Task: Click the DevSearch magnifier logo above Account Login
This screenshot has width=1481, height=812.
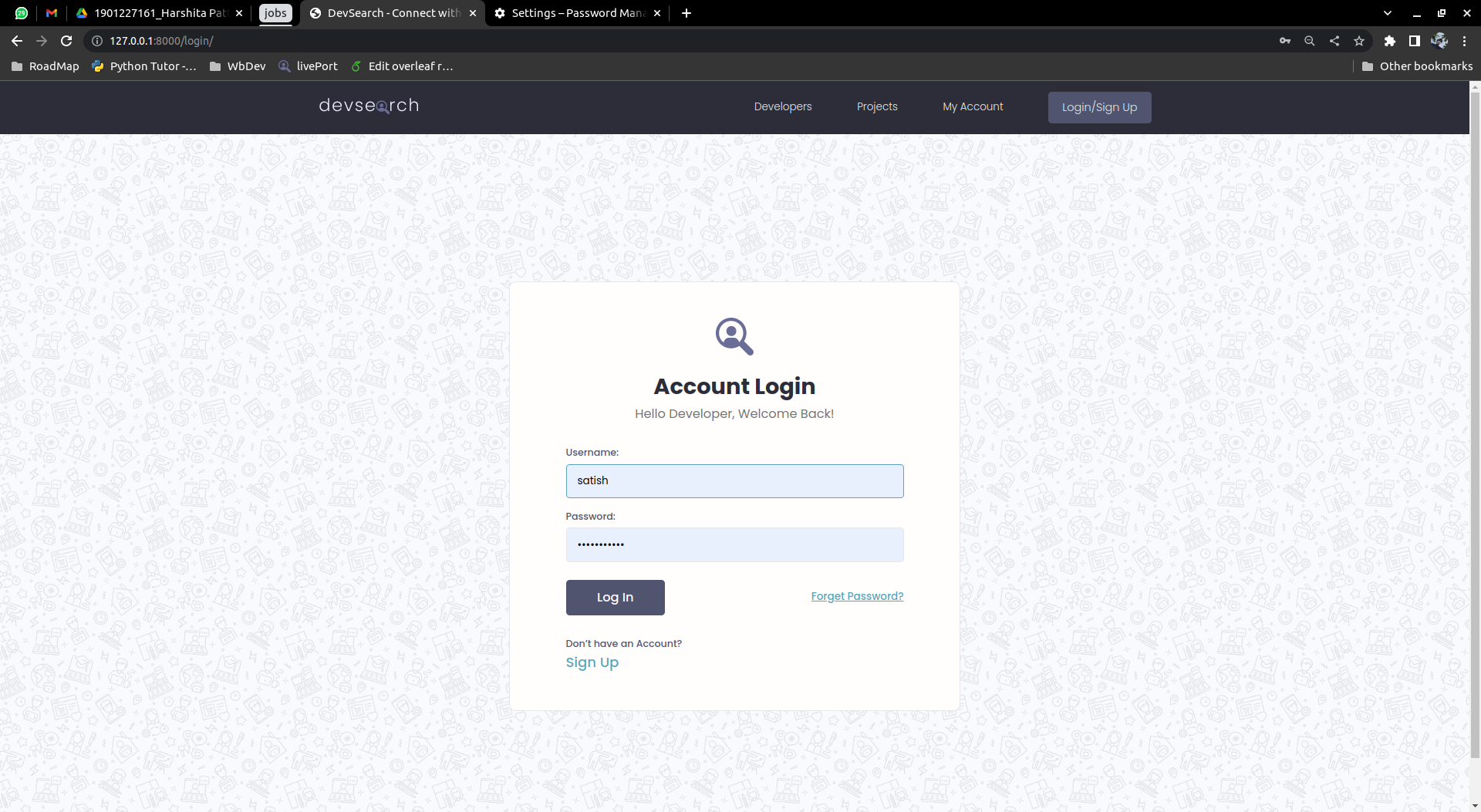Action: coord(734,336)
